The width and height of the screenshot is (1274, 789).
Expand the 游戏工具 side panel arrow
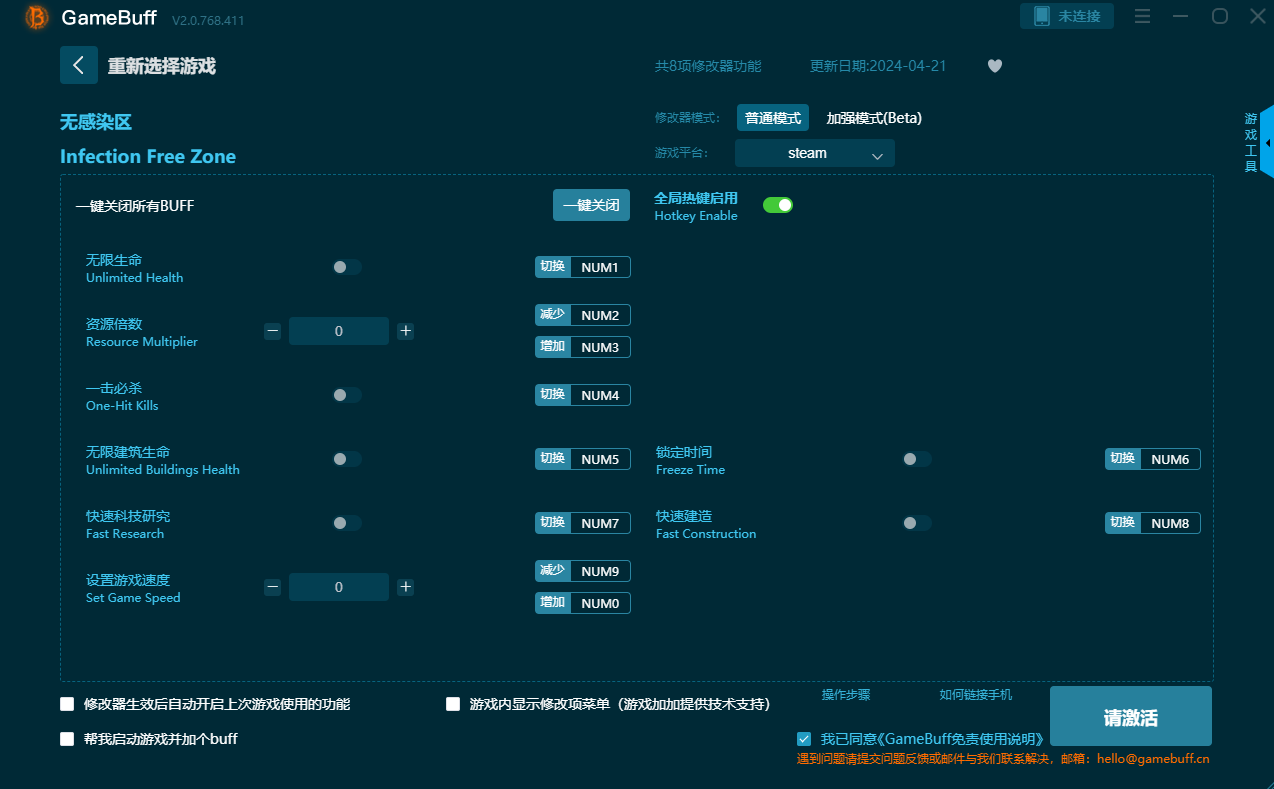[x=1268, y=143]
